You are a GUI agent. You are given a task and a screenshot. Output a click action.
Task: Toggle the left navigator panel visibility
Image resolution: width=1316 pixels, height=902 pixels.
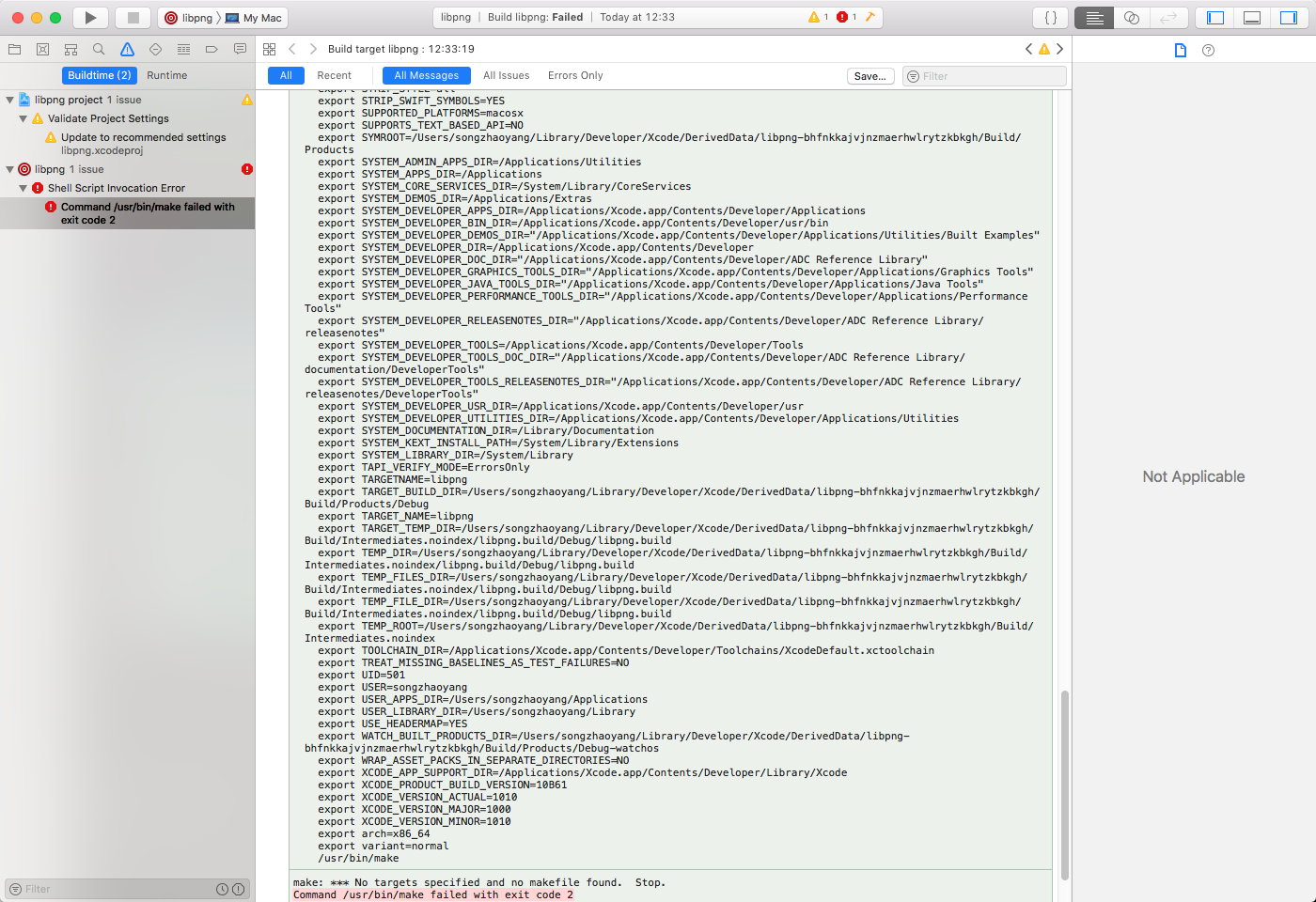(1214, 17)
